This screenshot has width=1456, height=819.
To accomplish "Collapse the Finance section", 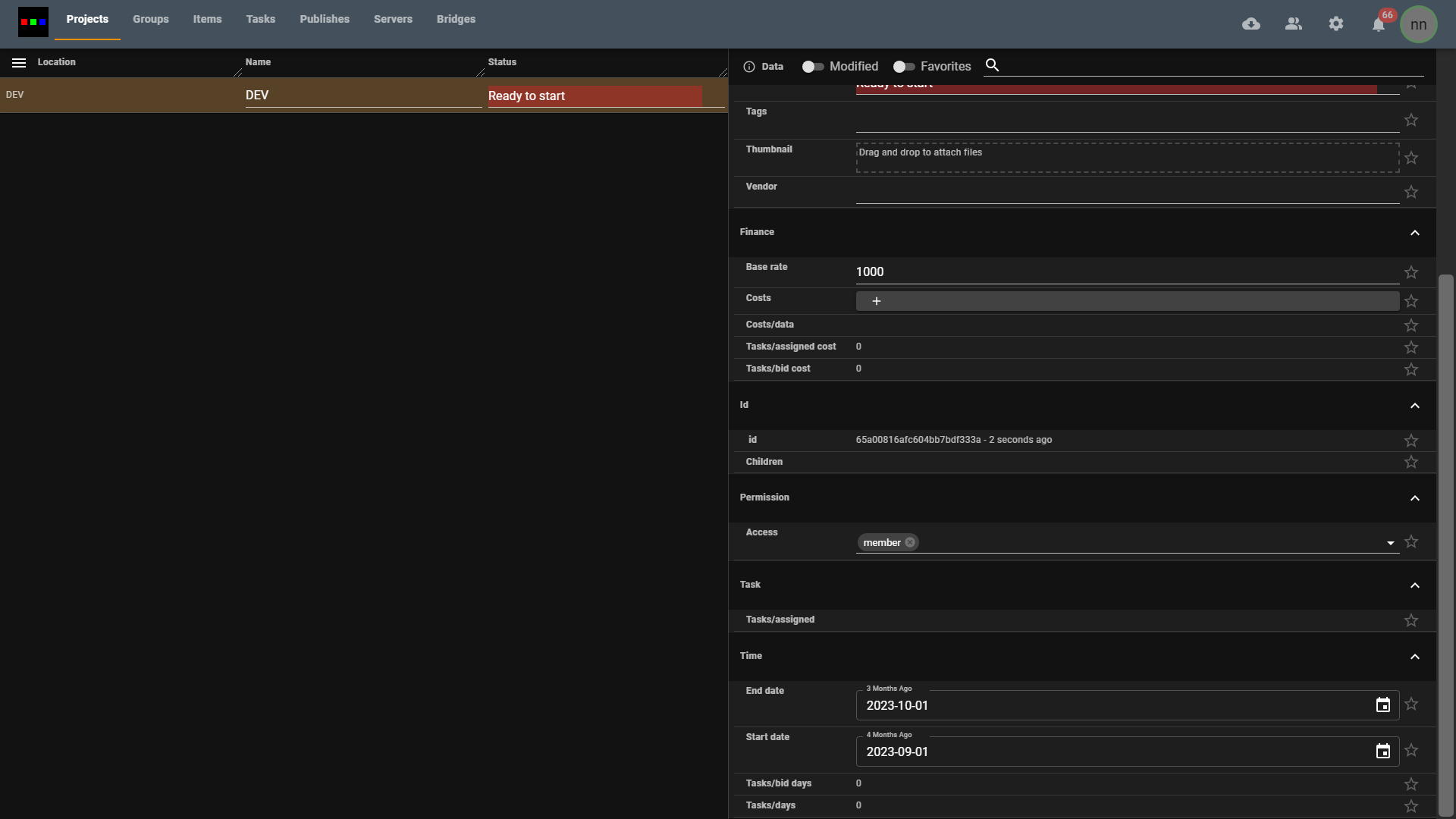I will point(1415,233).
